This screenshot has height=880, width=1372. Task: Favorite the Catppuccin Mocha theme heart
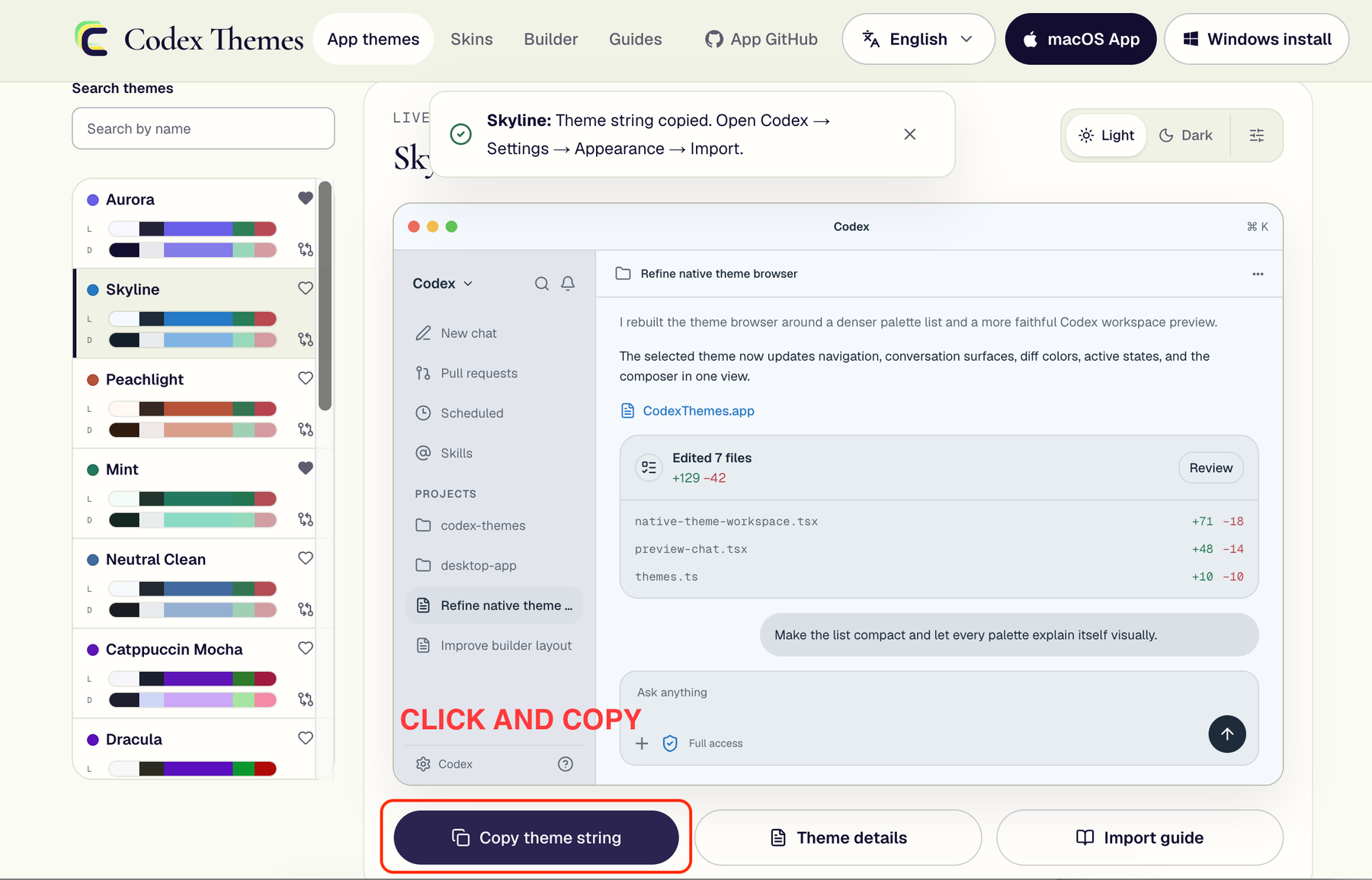click(306, 648)
